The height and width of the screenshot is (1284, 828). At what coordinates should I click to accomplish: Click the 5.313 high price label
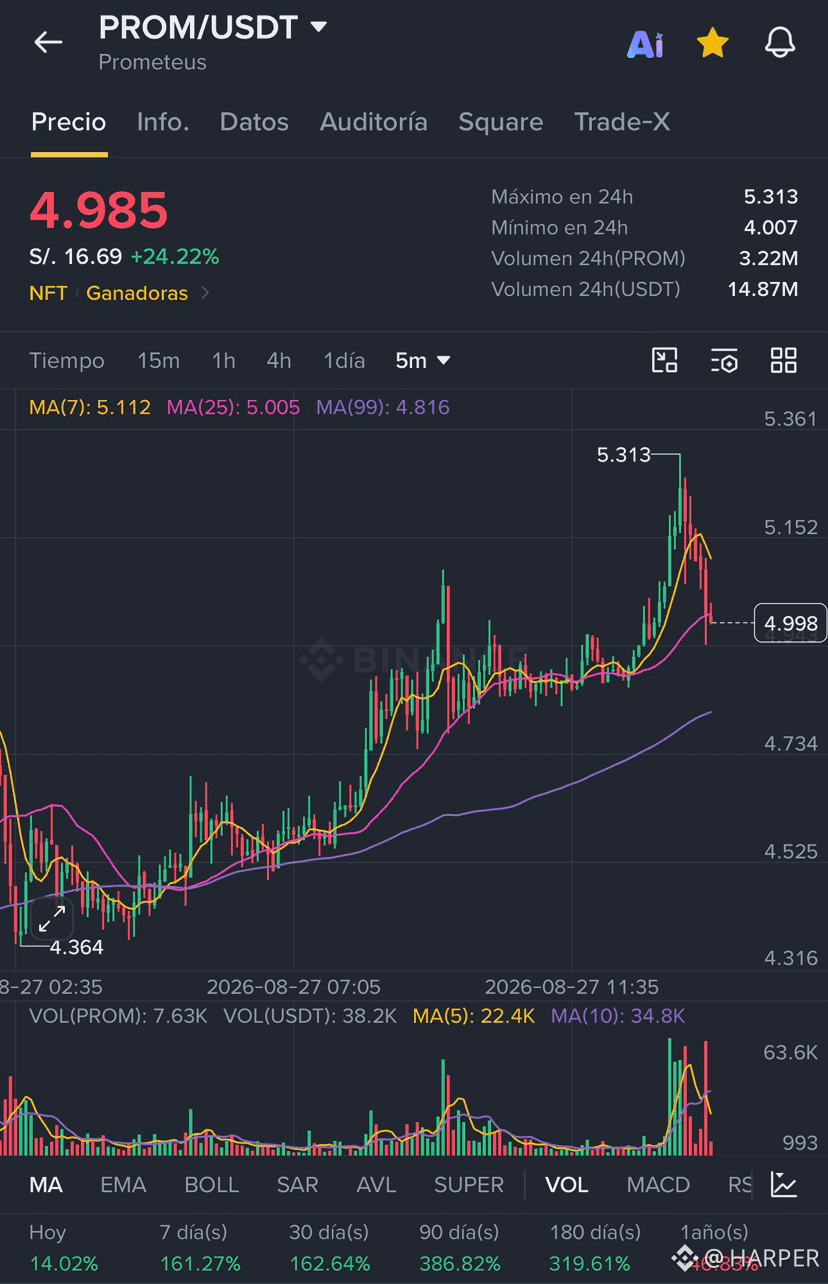pyautogui.click(x=623, y=455)
